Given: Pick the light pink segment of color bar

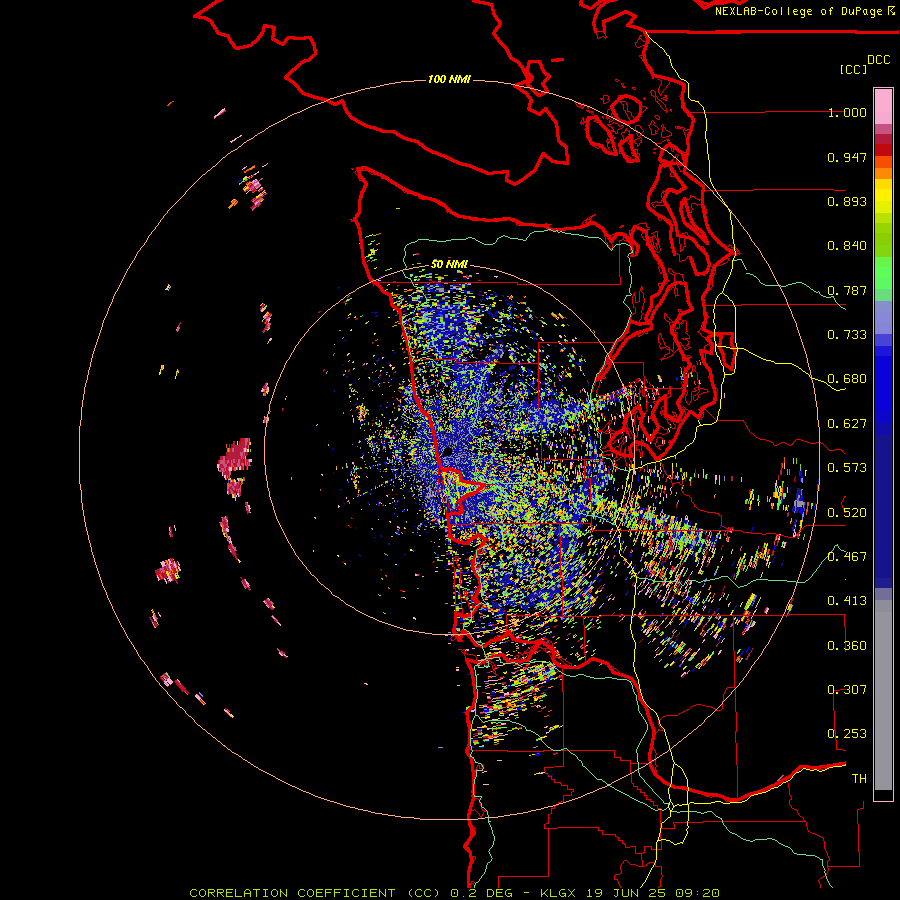Looking at the screenshot, I should [883, 107].
